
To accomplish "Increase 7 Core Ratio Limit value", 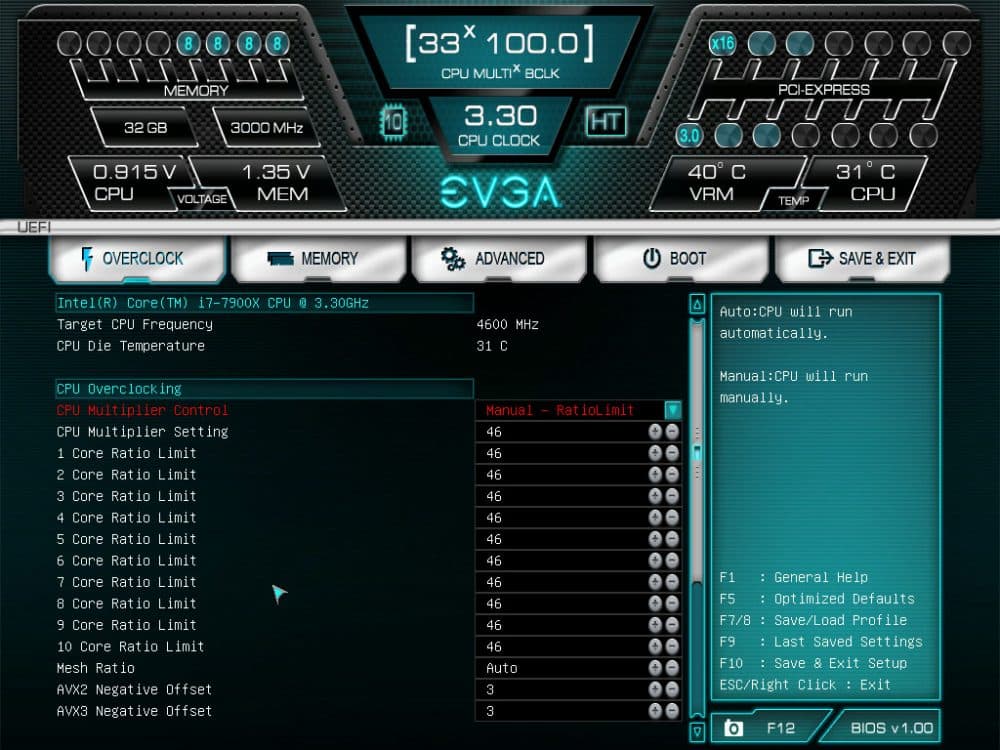I will tap(655, 582).
